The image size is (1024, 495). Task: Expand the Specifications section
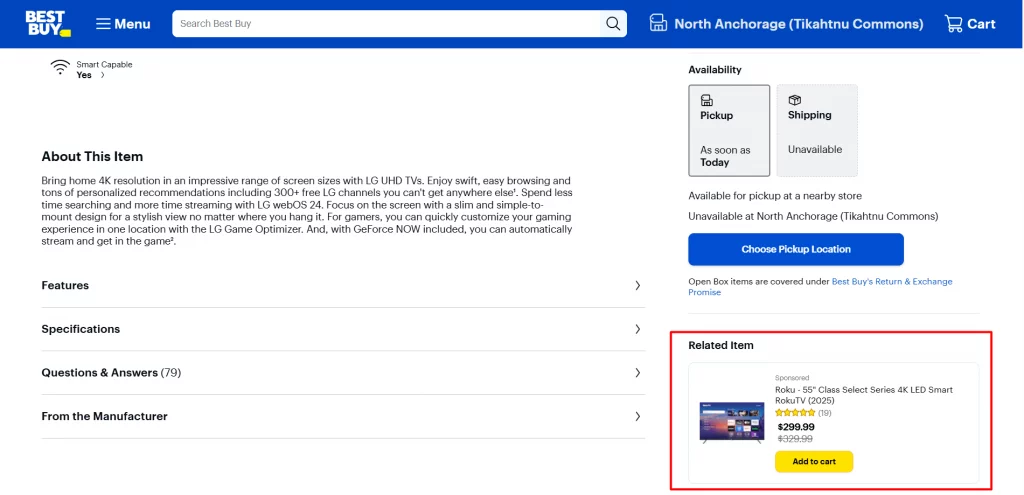coord(343,329)
